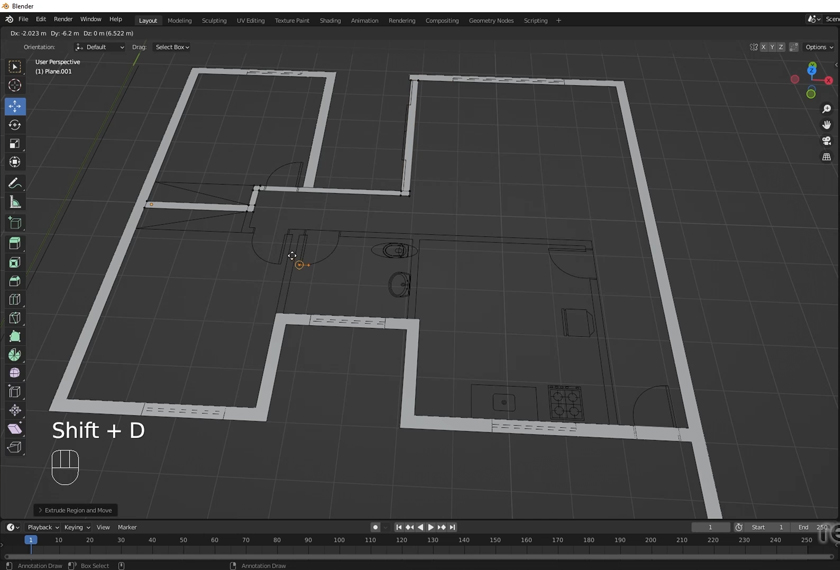The height and width of the screenshot is (570, 840).
Task: Open the Orientation Default dropdown
Action: tap(100, 47)
